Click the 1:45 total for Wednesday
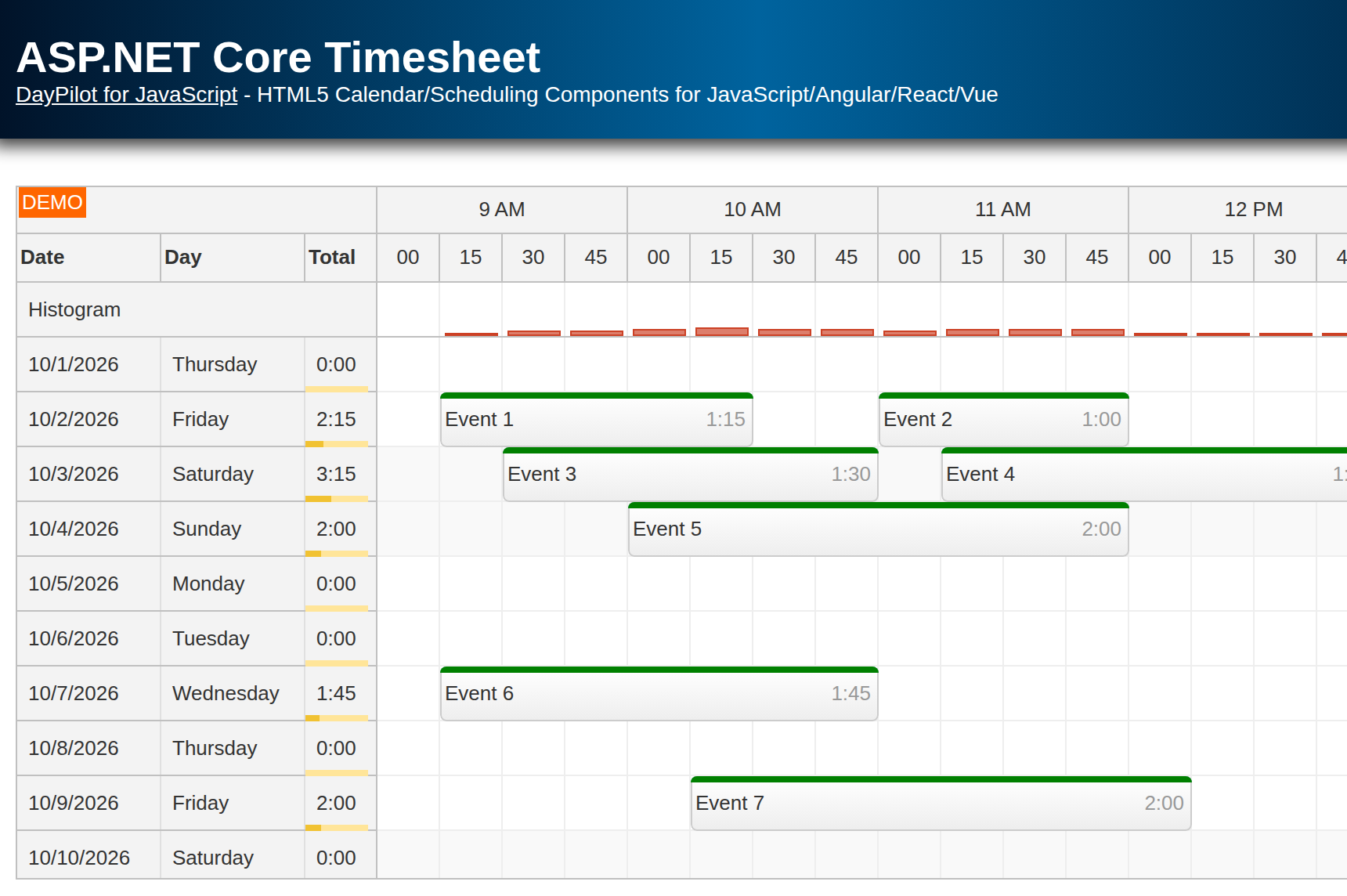 point(341,693)
